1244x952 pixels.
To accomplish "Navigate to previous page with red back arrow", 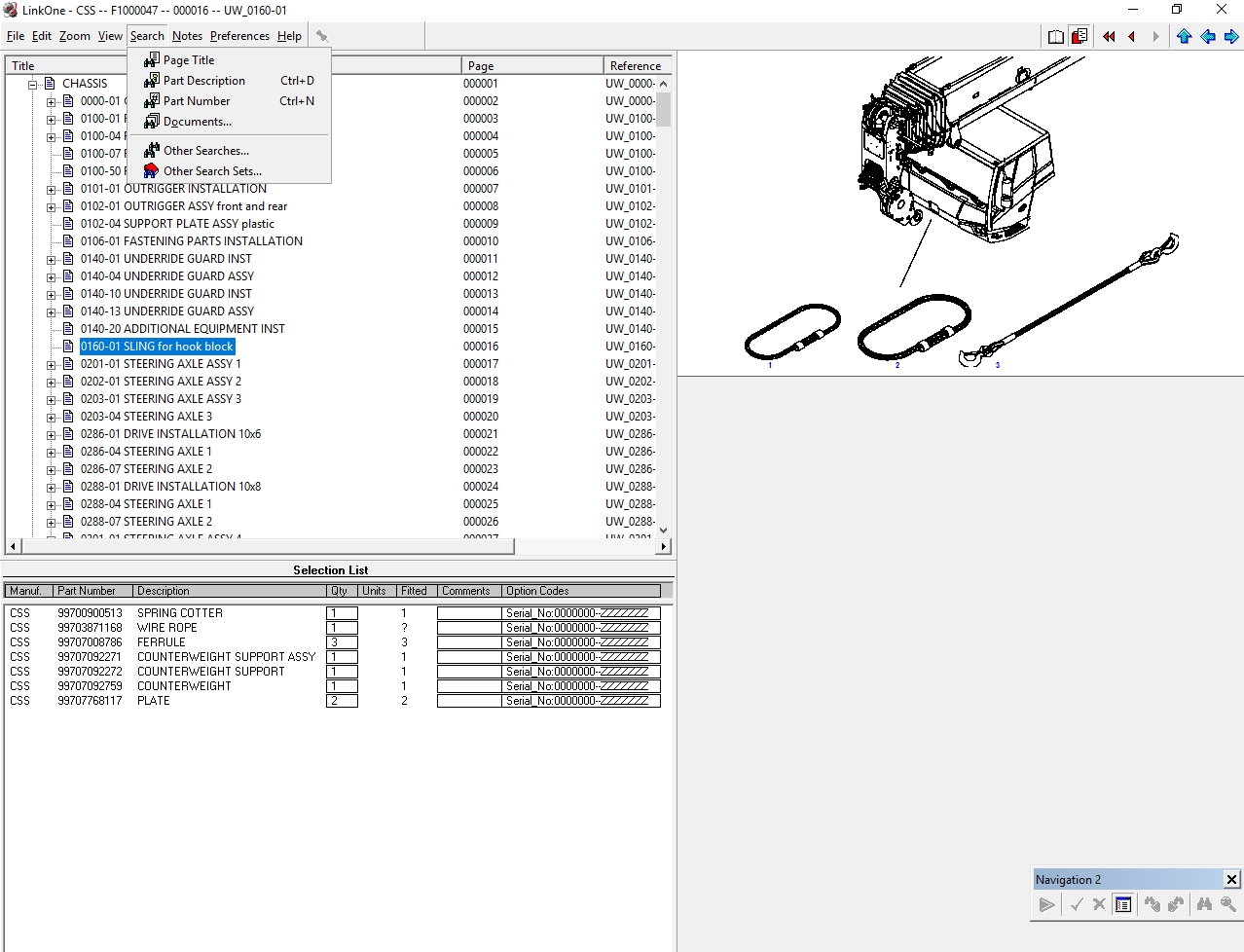I will pyautogui.click(x=1131, y=36).
